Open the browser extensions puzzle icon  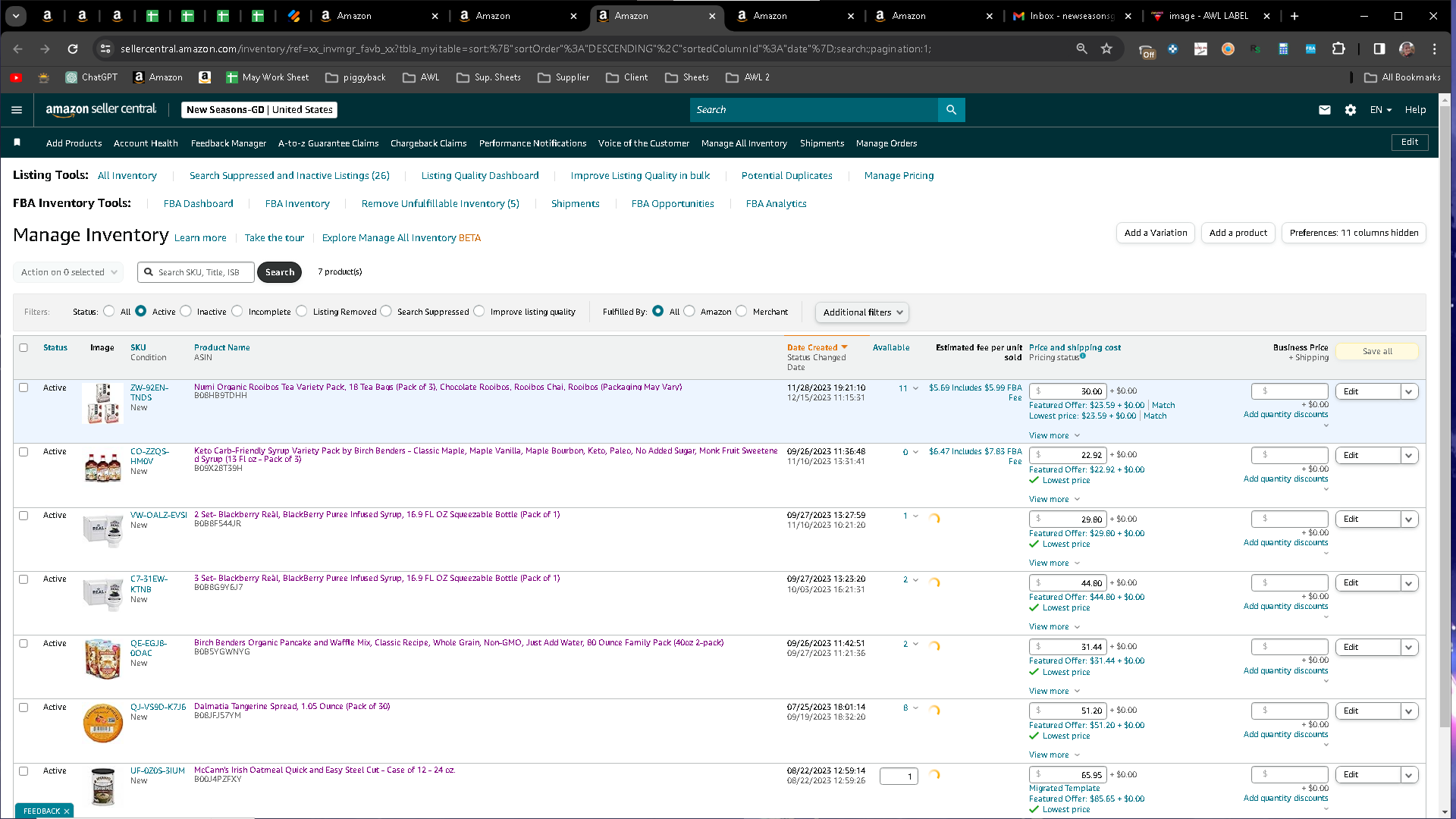coord(1338,49)
